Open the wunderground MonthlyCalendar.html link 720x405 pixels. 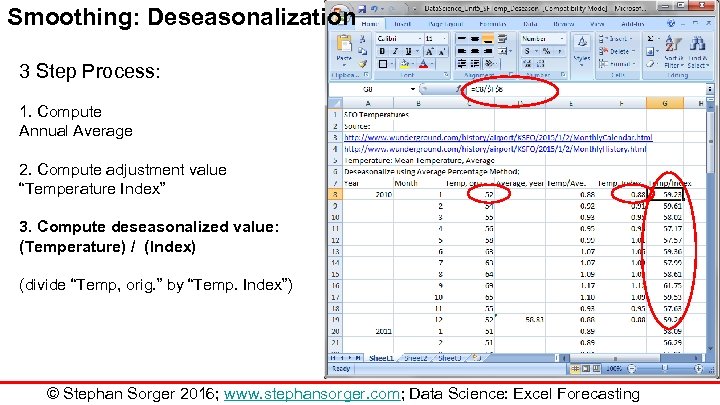498,137
